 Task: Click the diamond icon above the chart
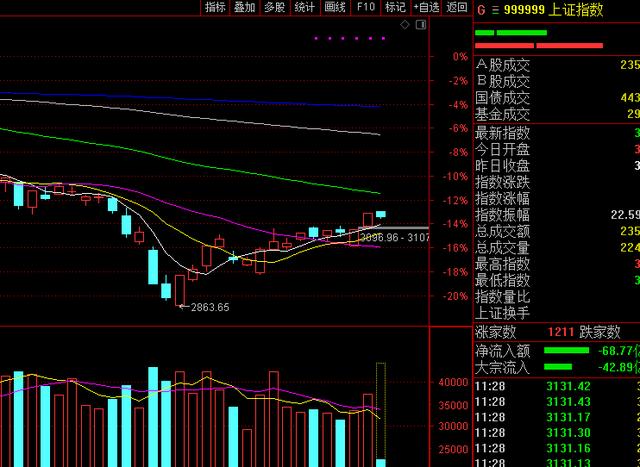[x=404, y=25]
